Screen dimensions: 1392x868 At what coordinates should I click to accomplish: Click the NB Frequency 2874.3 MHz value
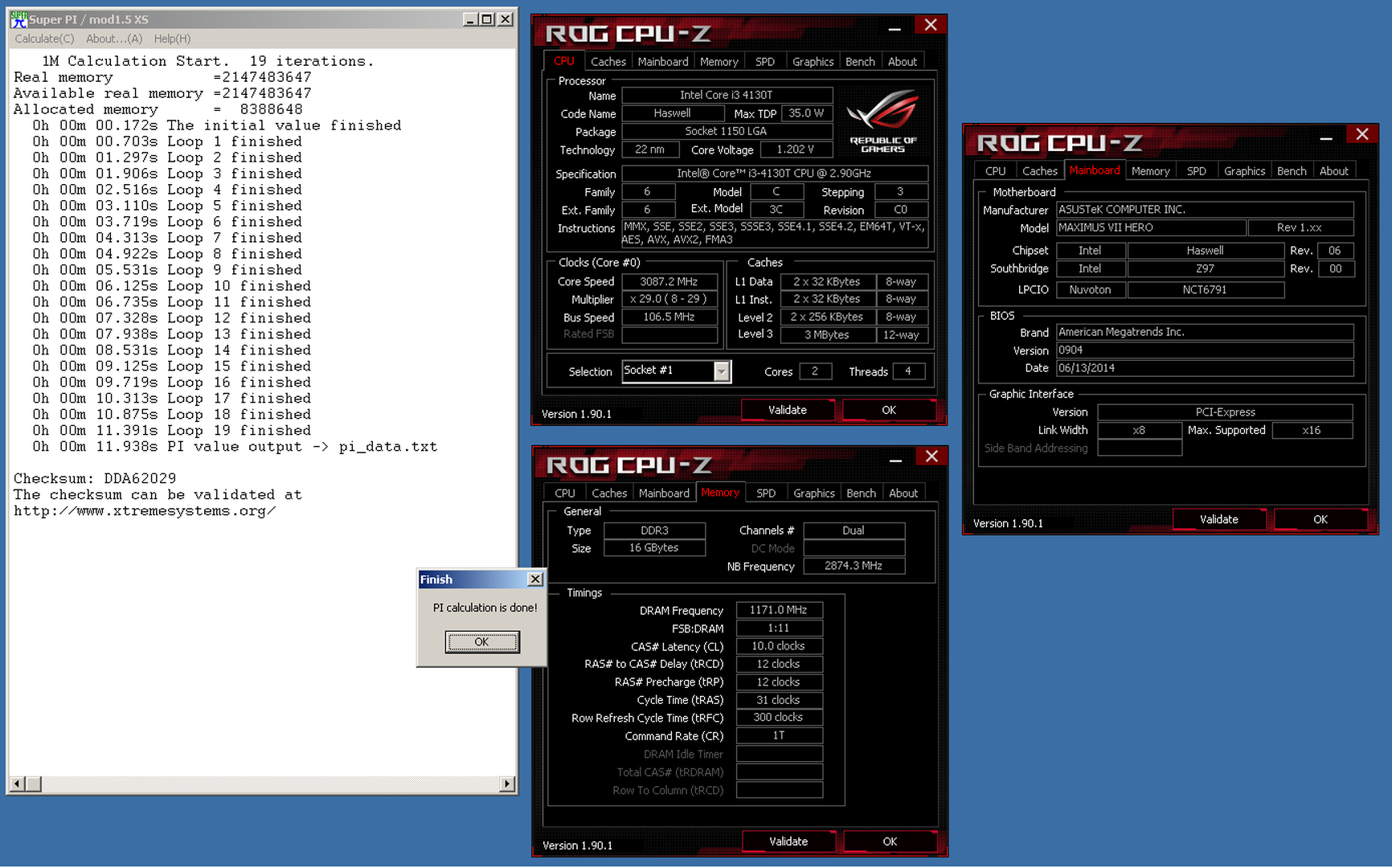click(854, 566)
